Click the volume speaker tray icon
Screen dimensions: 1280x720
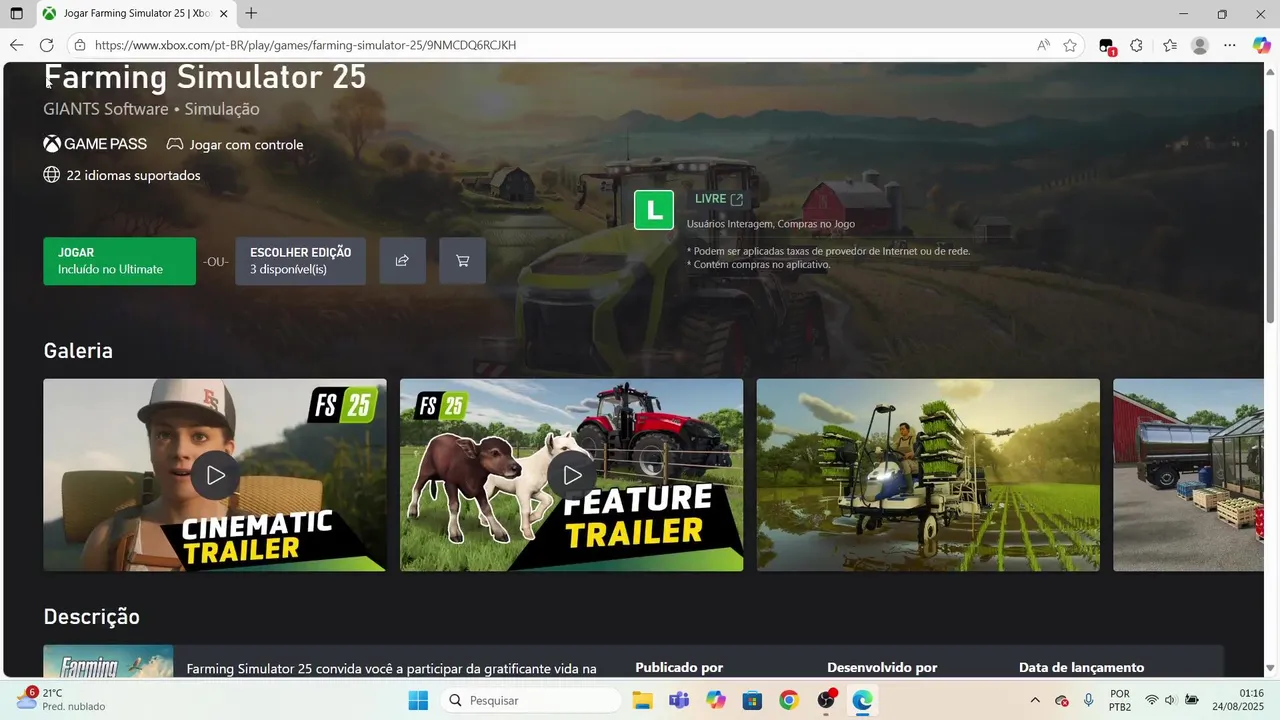[1171, 700]
